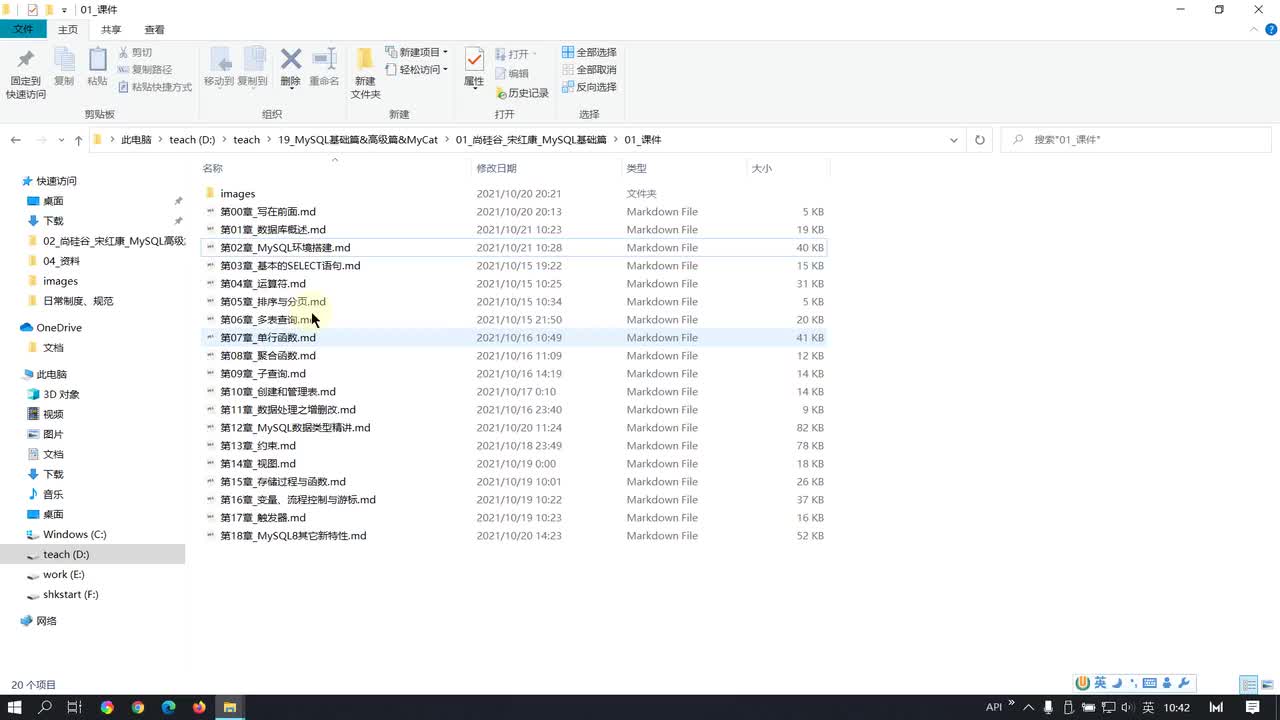Open 3D 对象 in navigation pane

61,394
